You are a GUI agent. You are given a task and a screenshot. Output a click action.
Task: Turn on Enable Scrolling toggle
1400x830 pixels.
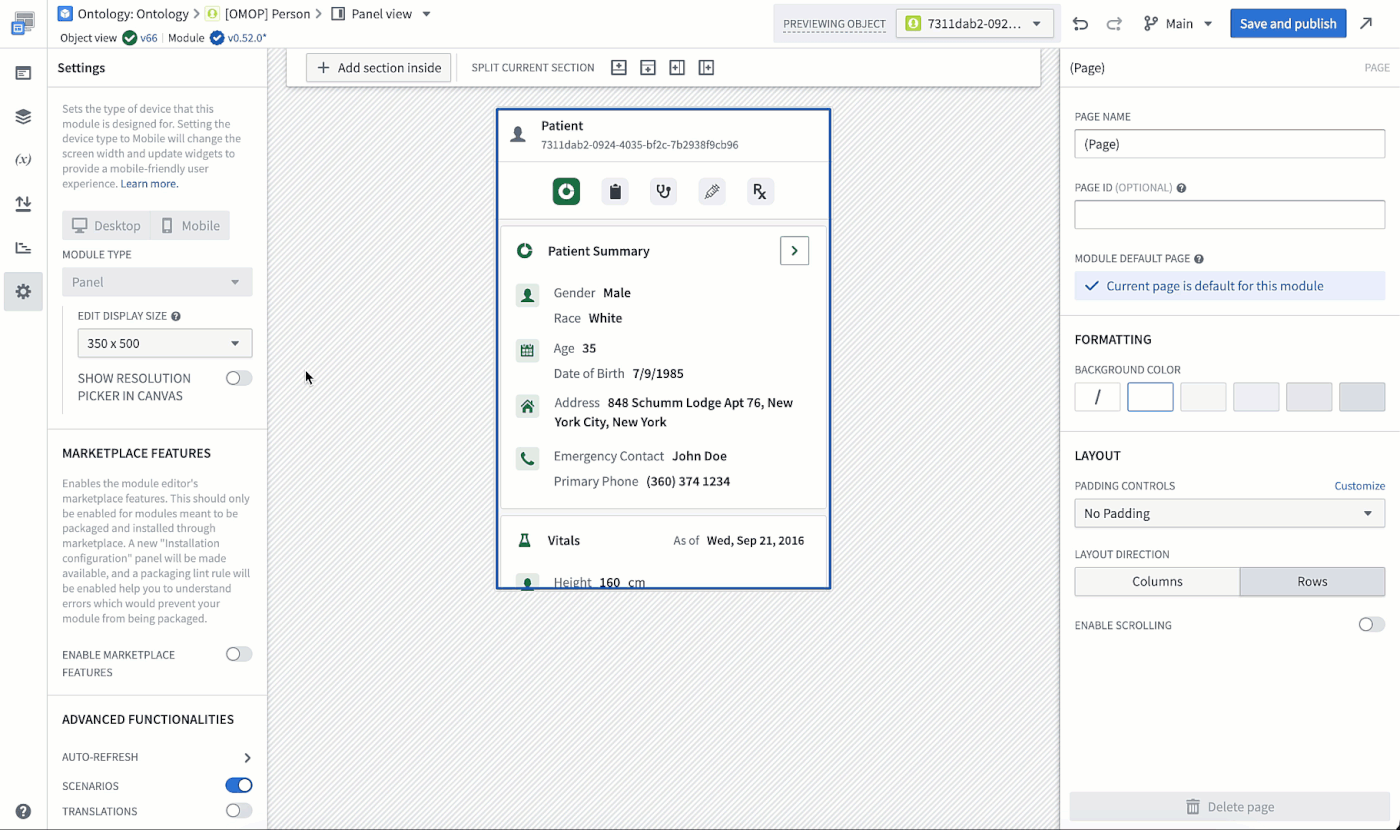(x=1371, y=625)
